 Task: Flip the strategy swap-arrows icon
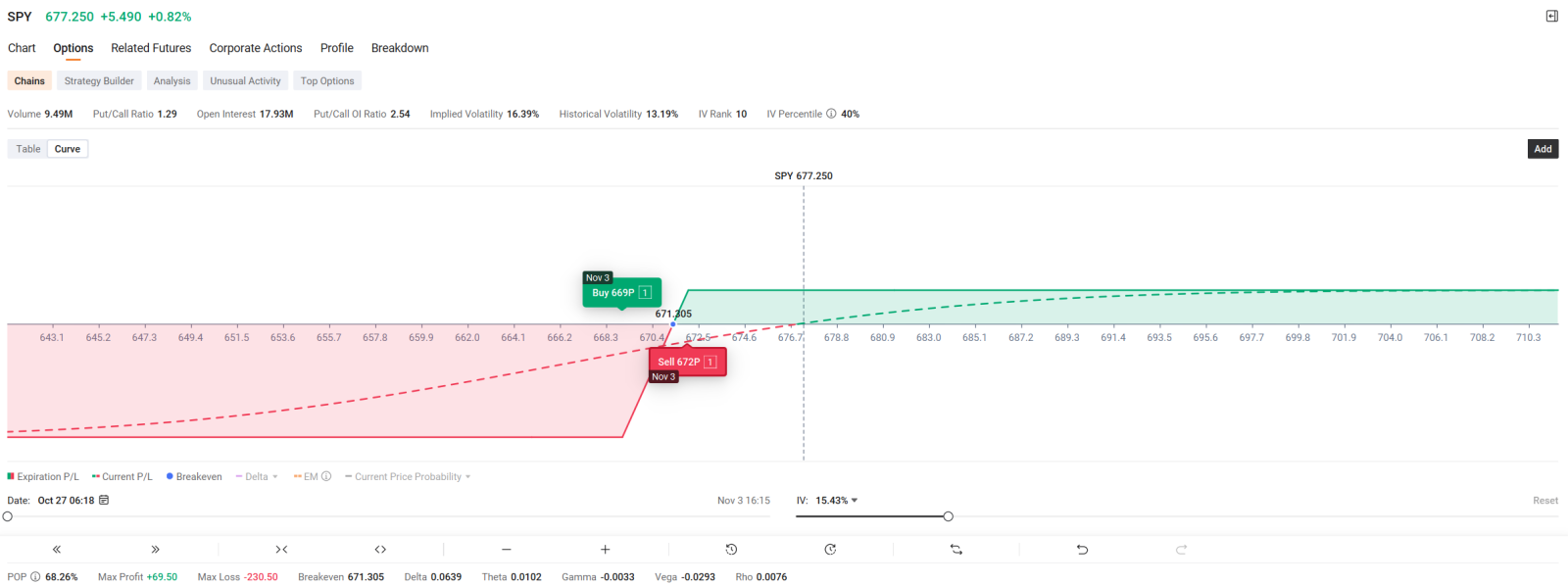tap(956, 550)
